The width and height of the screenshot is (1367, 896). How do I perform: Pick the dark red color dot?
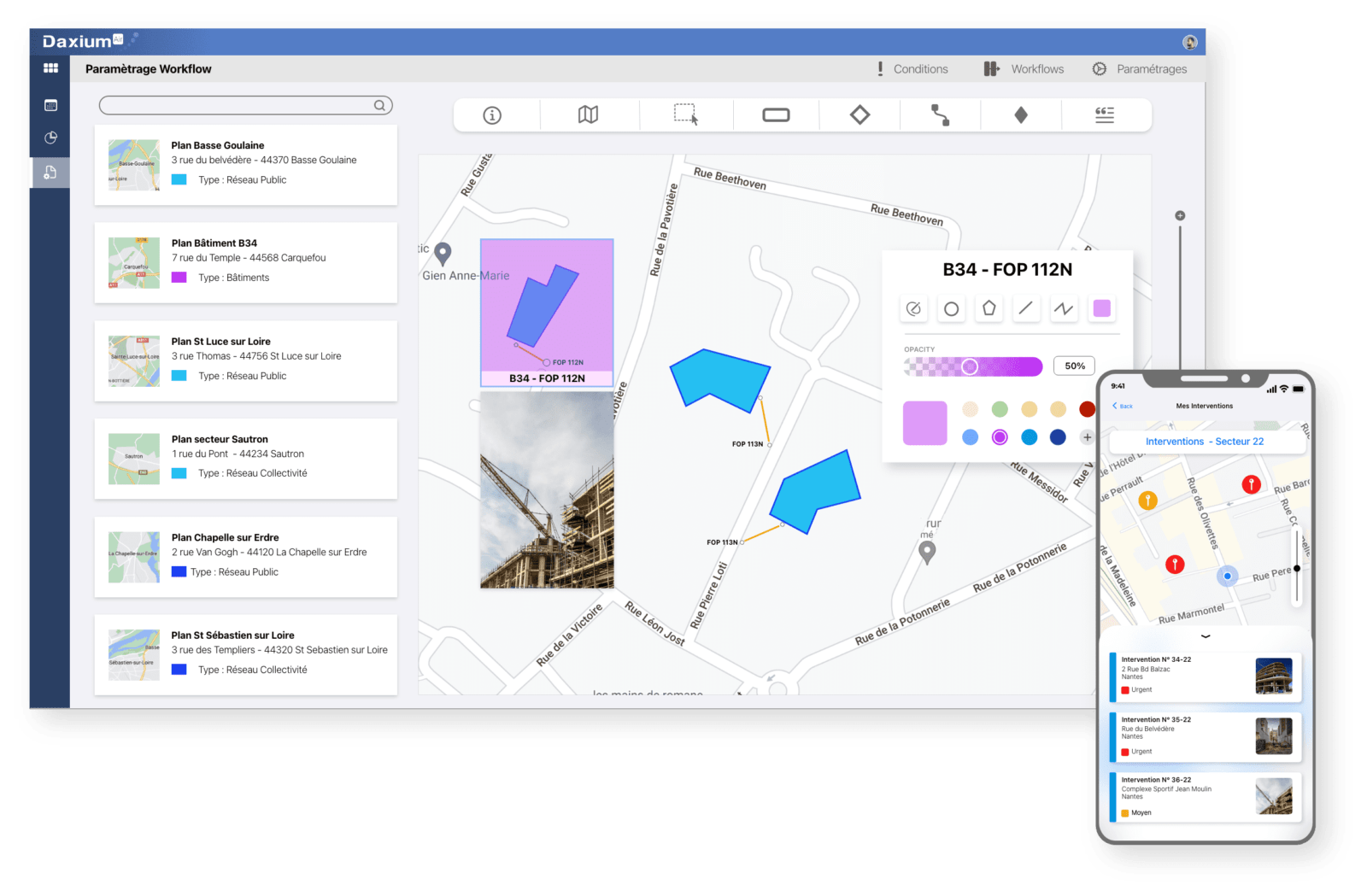pos(1087,409)
